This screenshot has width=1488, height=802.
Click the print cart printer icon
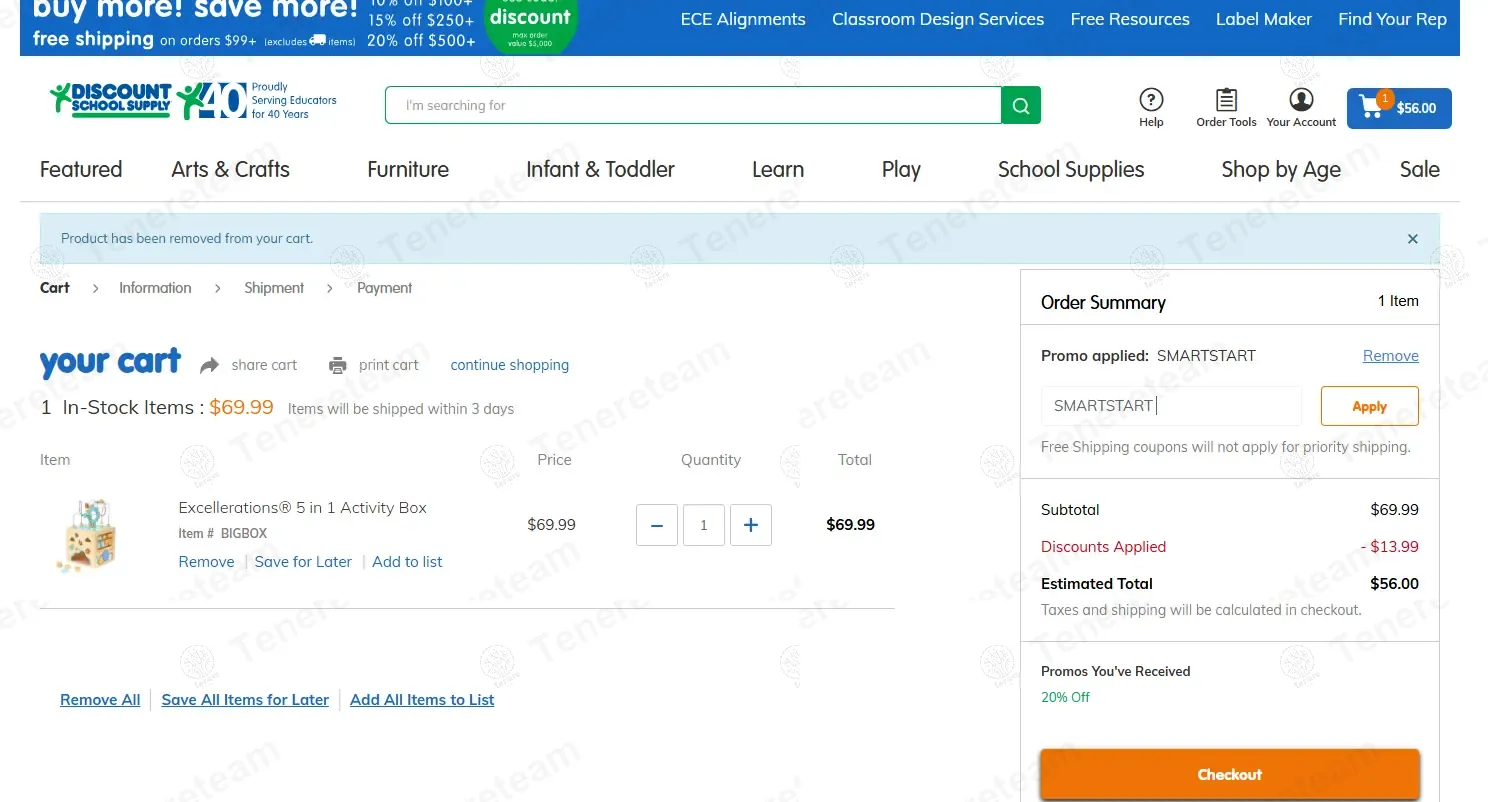[338, 365]
